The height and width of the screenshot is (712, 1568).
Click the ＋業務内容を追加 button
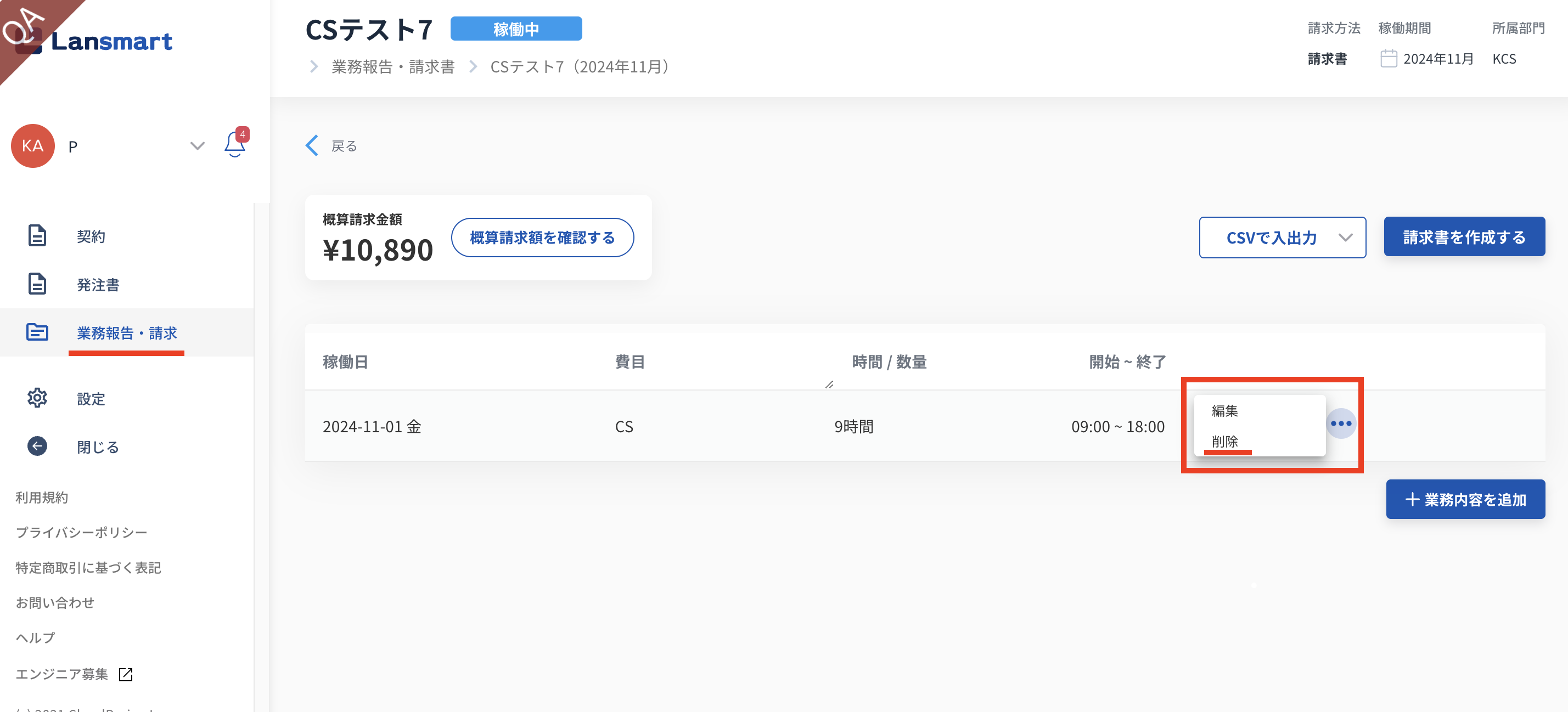[1465, 499]
